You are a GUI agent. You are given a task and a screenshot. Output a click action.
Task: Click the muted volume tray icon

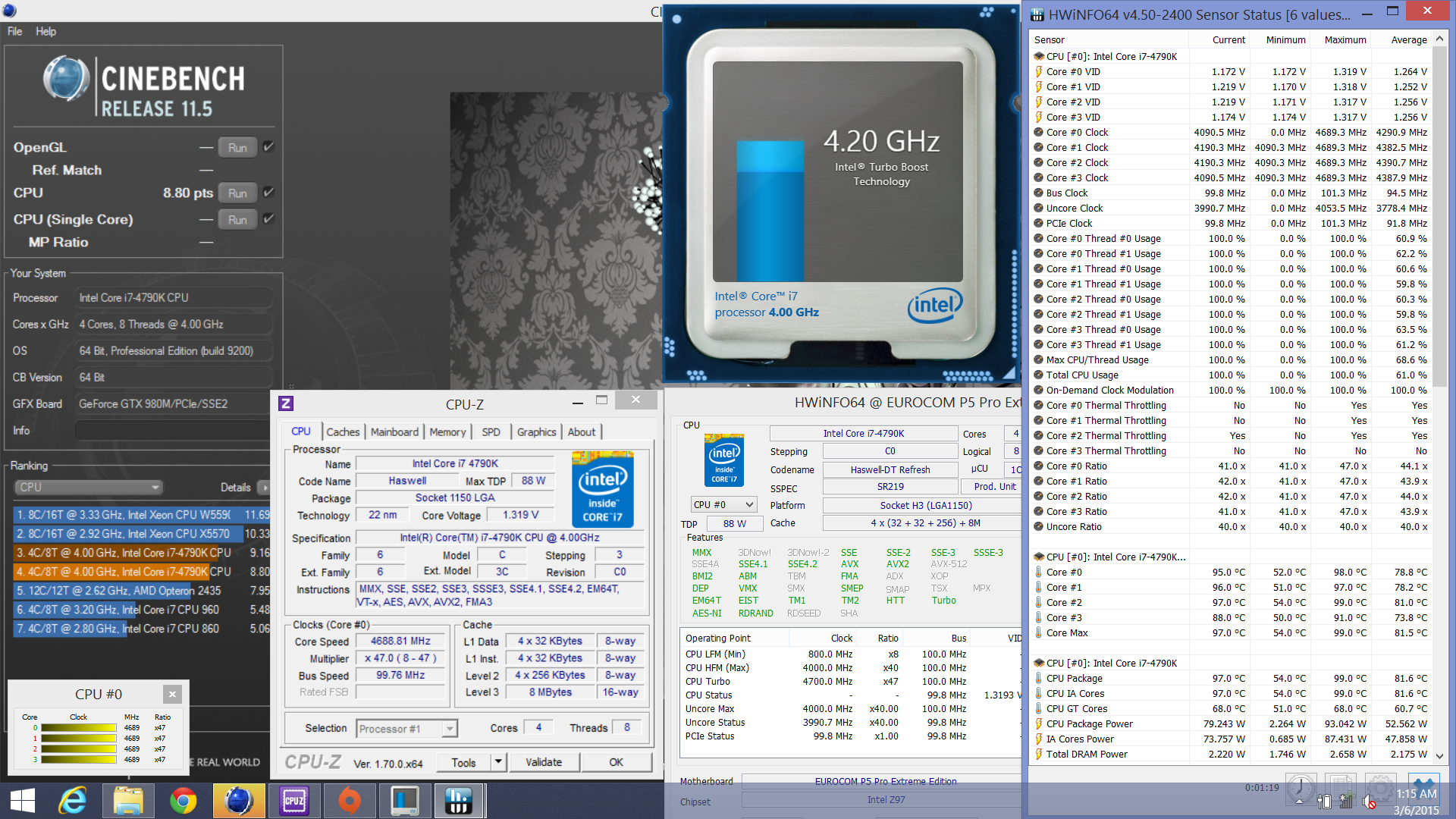1369,802
